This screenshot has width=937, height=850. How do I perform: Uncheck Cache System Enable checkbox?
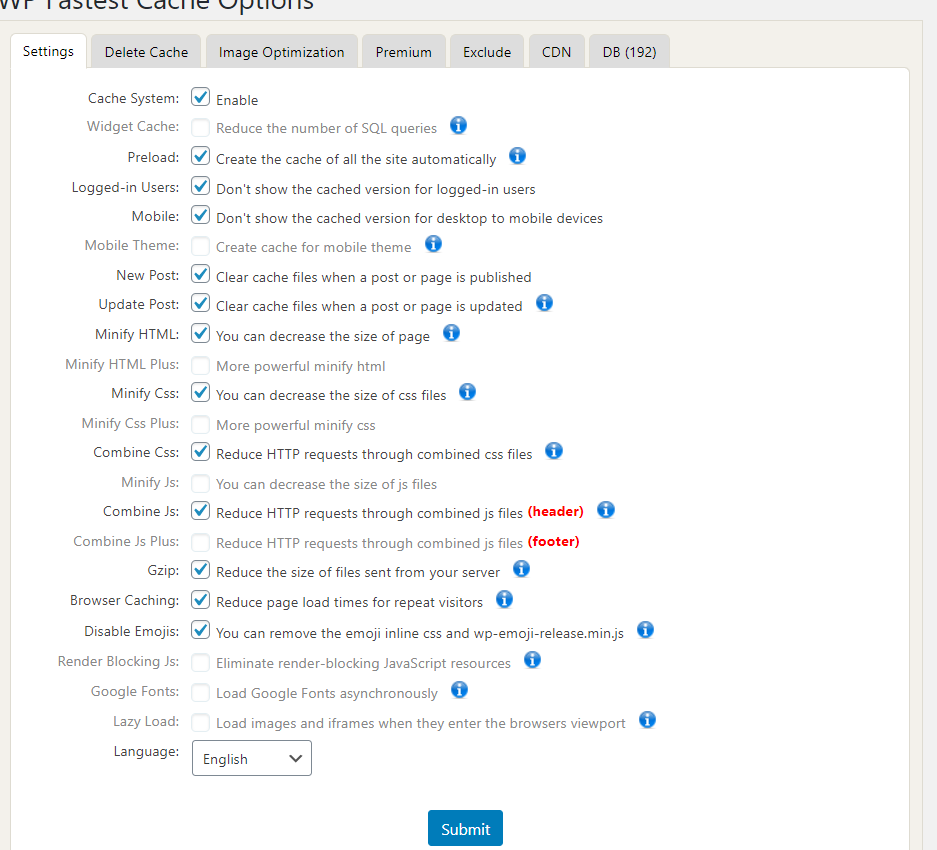click(201, 97)
